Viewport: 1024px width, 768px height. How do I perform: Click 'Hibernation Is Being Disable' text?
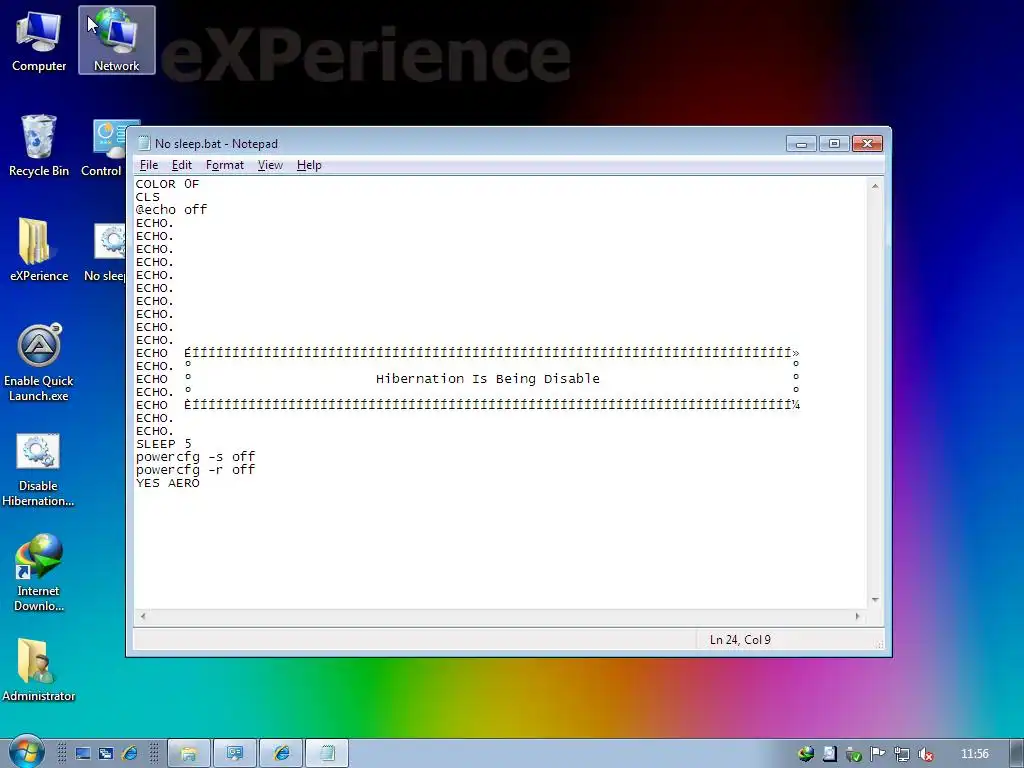tap(487, 379)
